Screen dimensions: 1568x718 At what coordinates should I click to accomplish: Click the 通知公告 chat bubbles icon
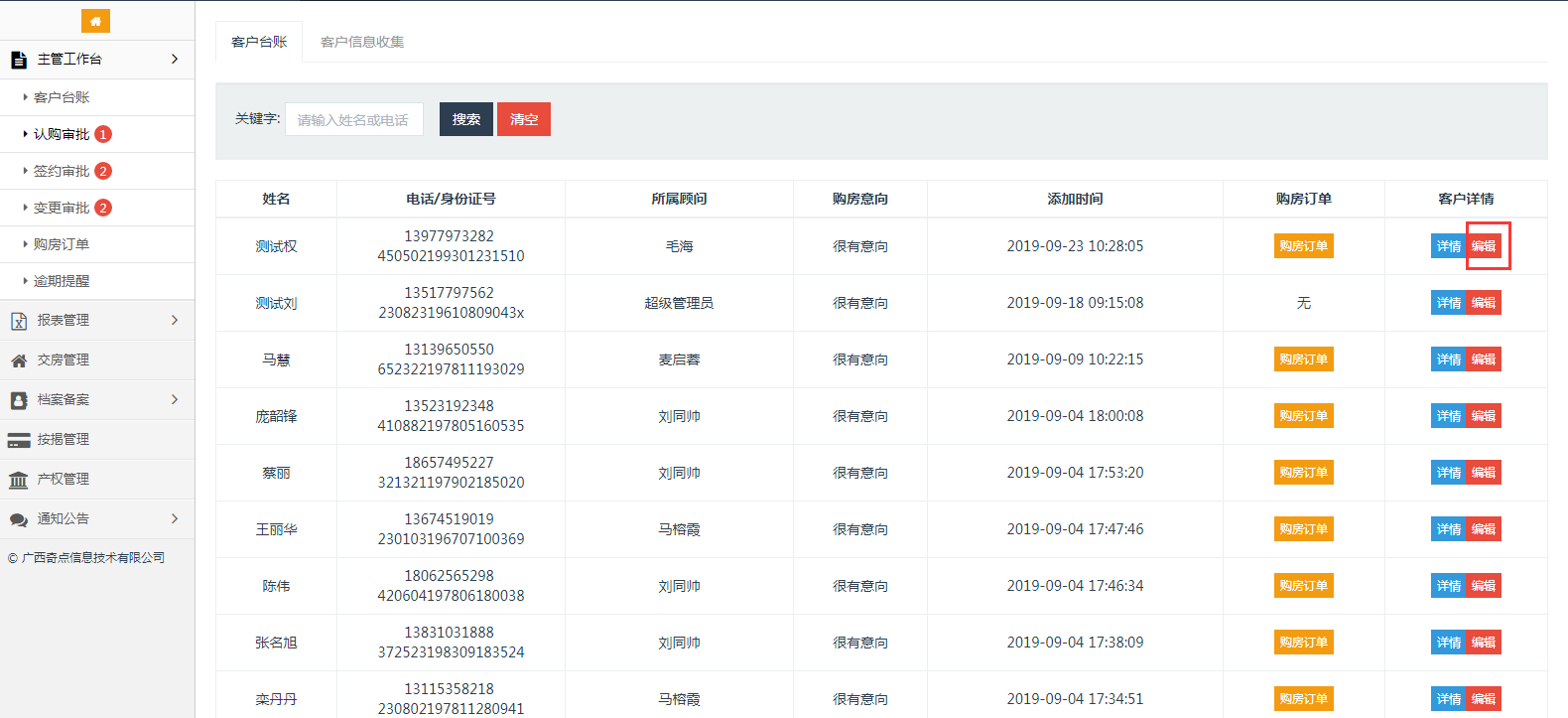[x=19, y=519]
